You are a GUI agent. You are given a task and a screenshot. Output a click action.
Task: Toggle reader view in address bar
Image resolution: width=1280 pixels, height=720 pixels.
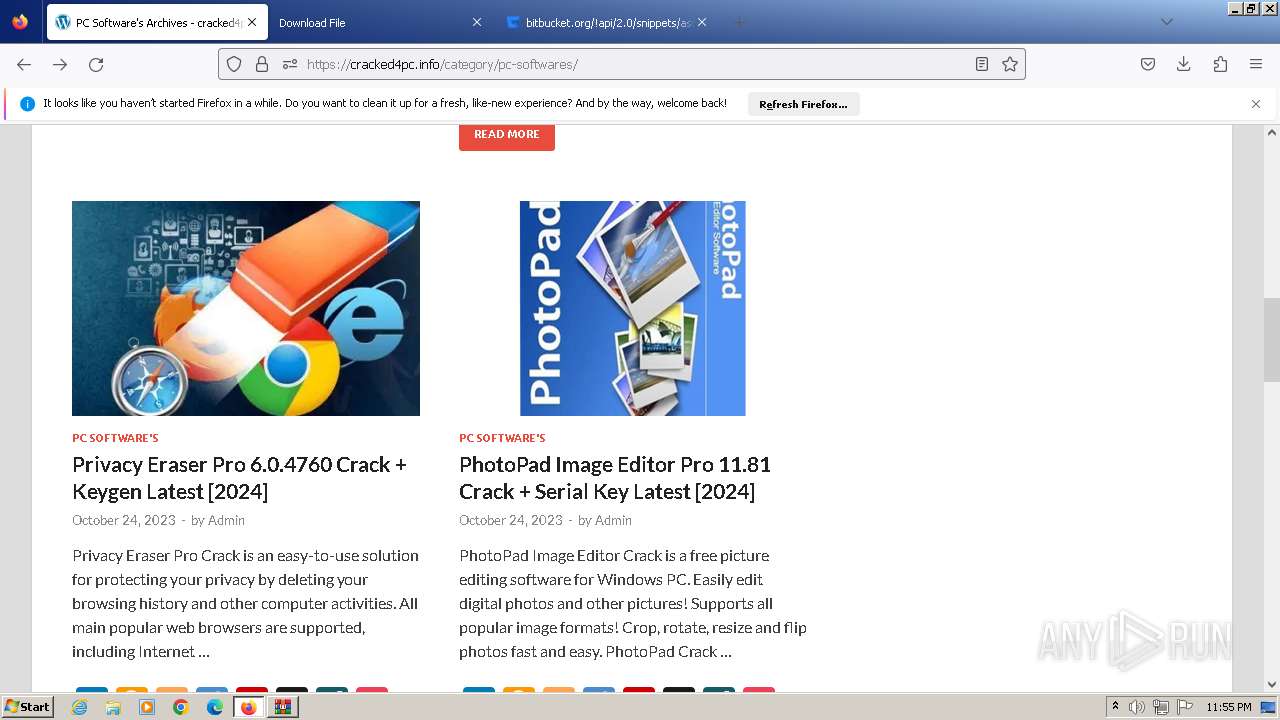982,64
